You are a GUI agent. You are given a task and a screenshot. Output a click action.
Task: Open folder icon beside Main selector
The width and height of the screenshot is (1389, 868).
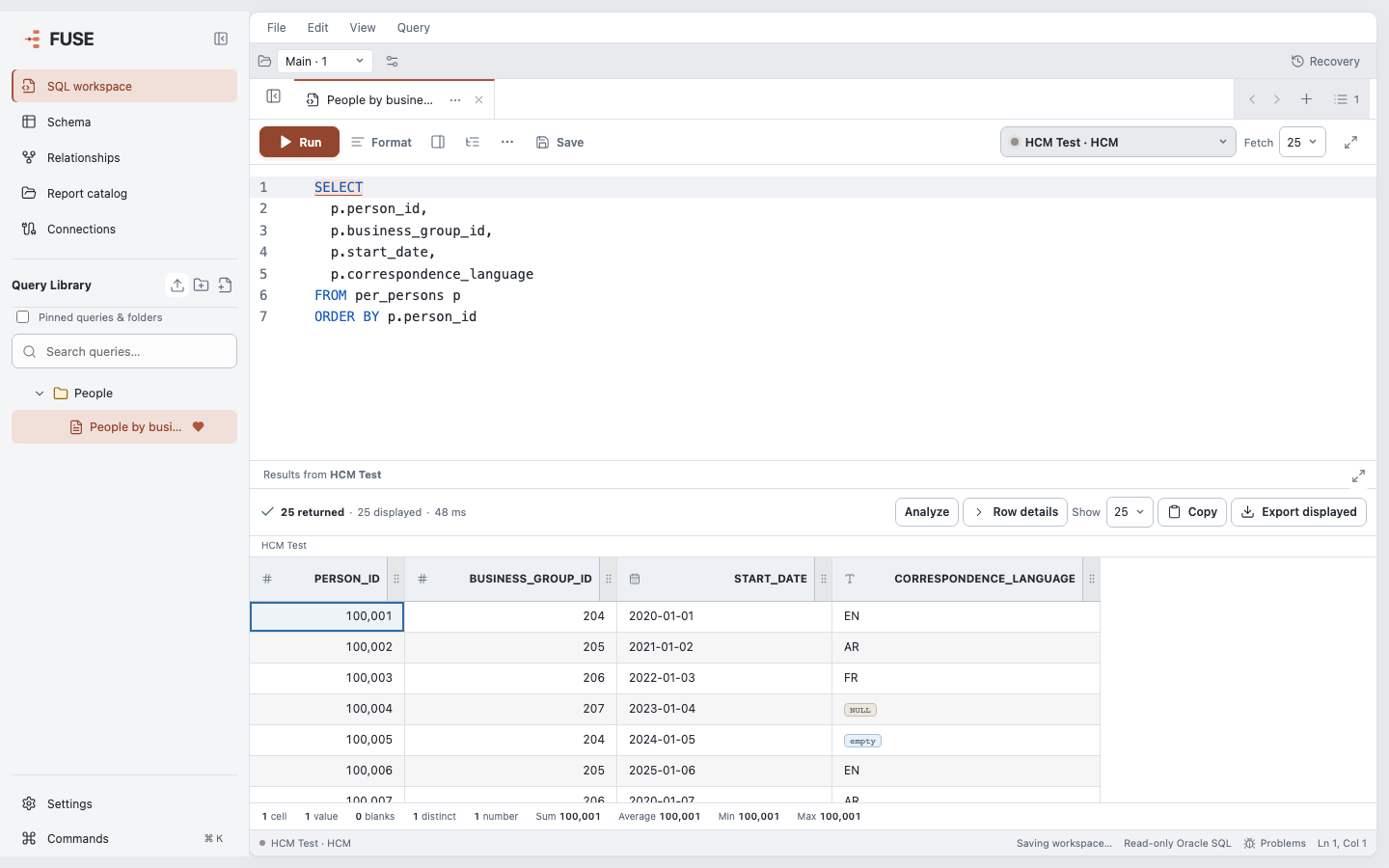tap(264, 61)
